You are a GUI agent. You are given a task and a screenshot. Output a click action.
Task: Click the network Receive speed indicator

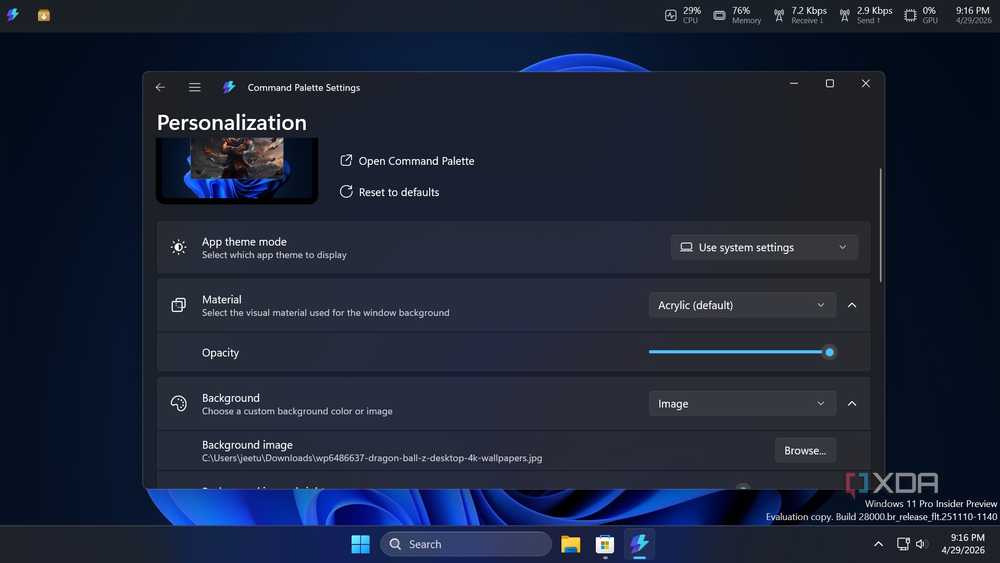800,15
